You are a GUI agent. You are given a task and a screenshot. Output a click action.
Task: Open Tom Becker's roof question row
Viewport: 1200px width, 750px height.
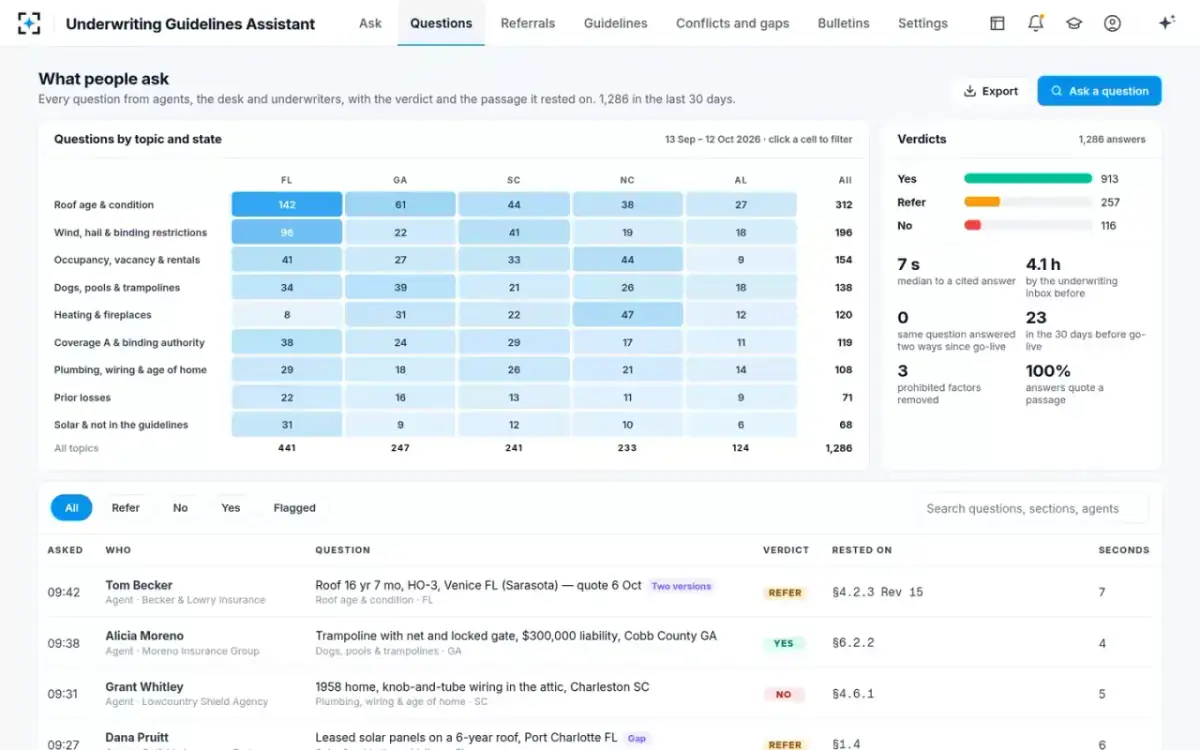600,592
